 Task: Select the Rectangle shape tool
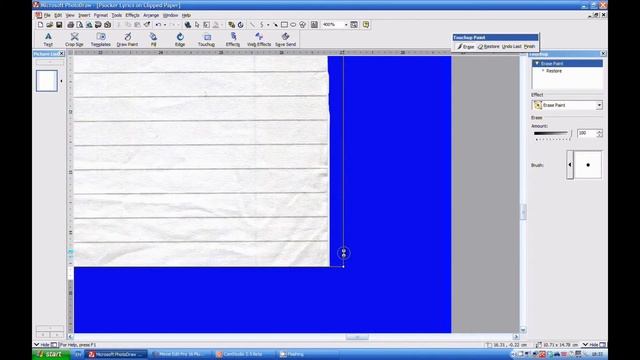pos(284,25)
